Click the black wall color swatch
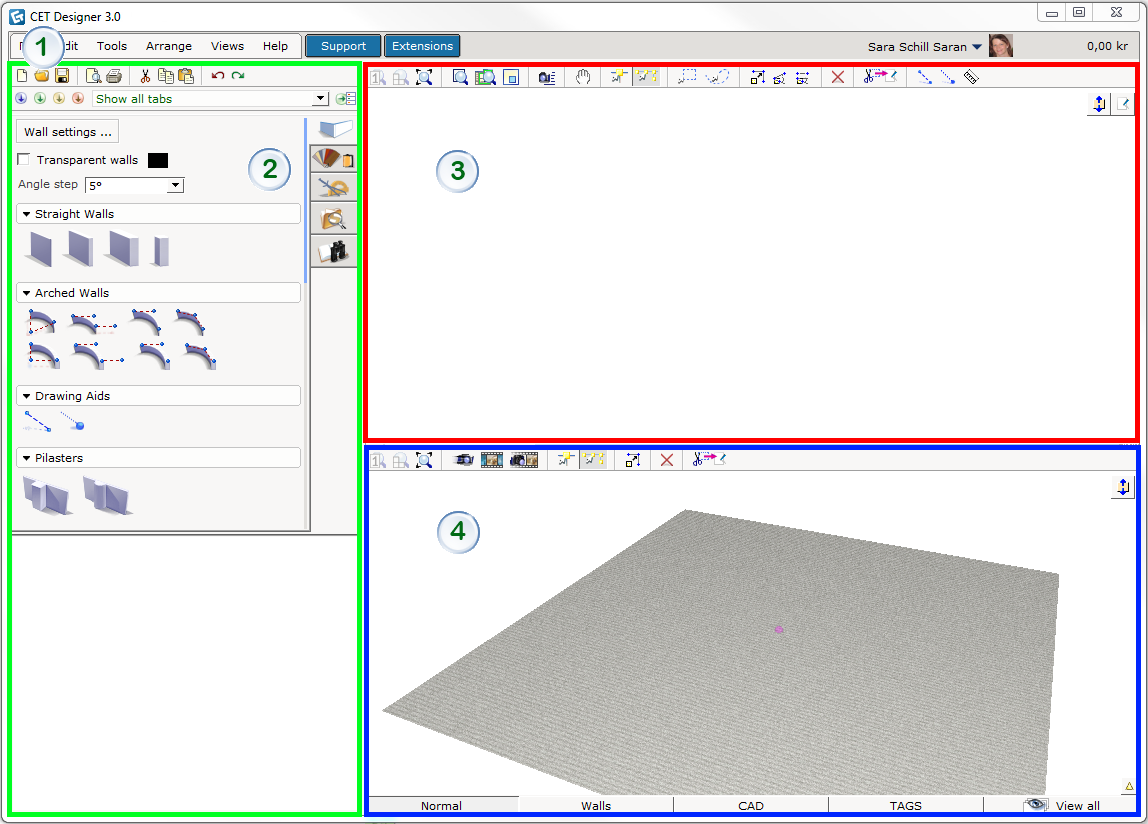 158,160
